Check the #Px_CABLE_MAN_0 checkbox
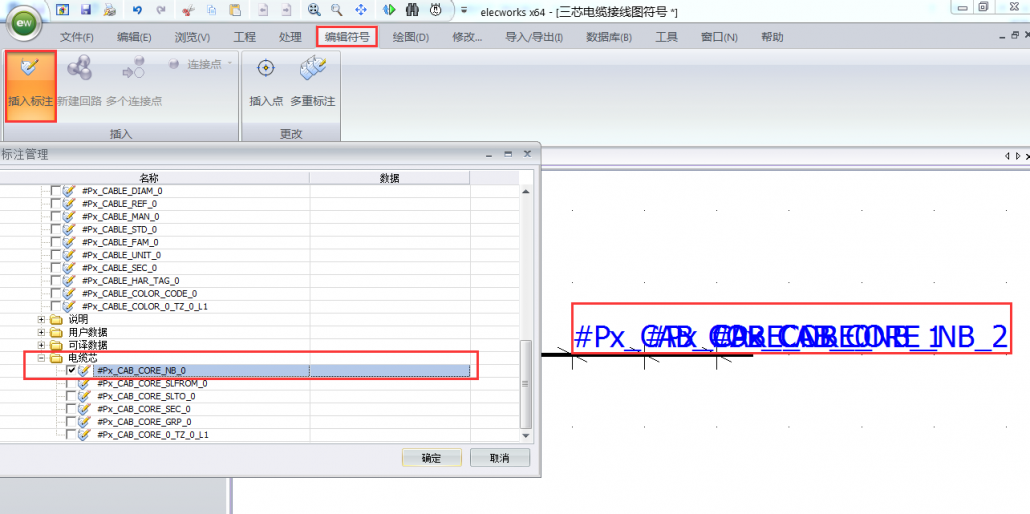1030x514 pixels. pyautogui.click(x=55, y=216)
